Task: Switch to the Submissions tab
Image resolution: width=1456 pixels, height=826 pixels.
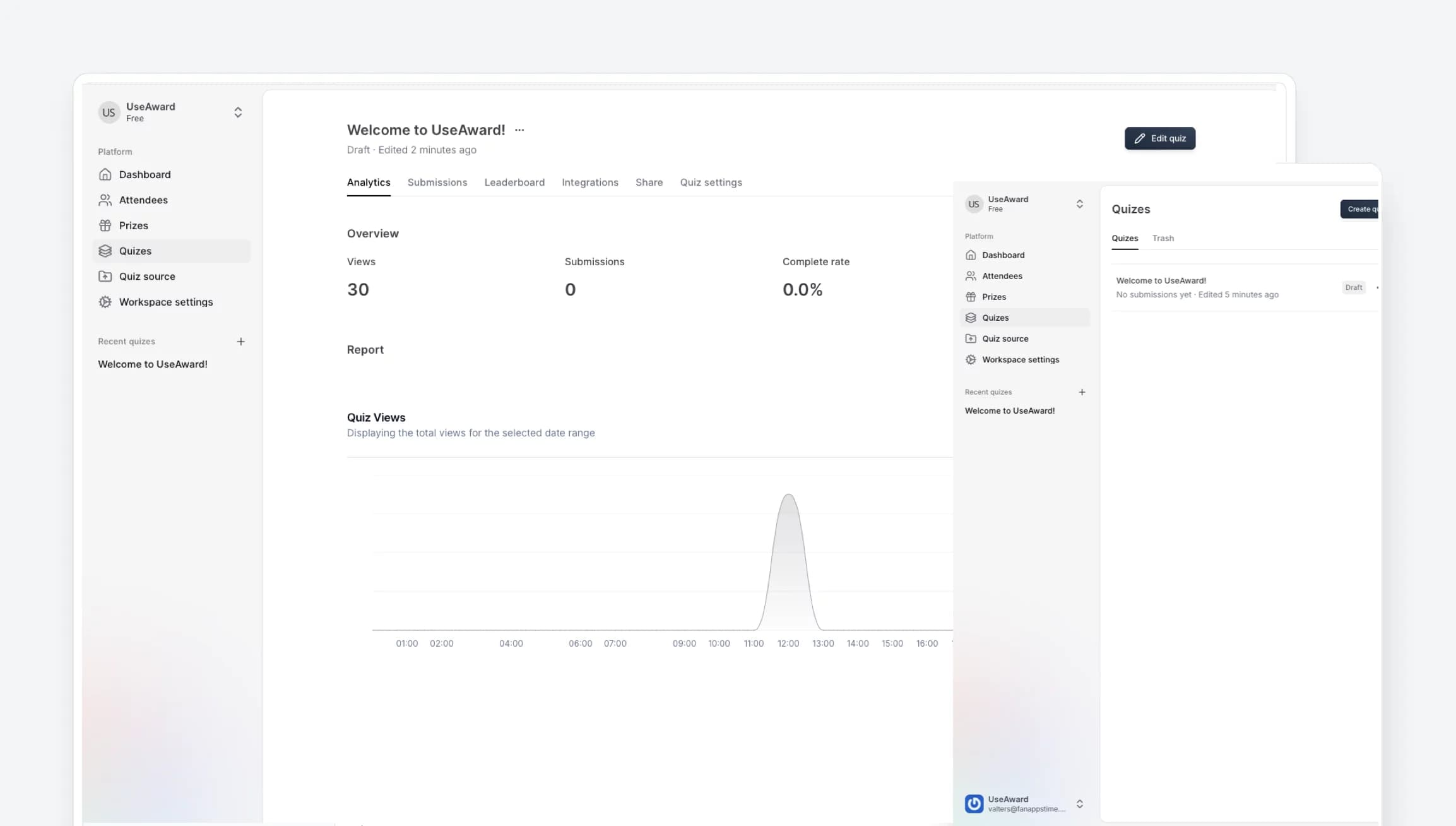Action: pyautogui.click(x=437, y=183)
